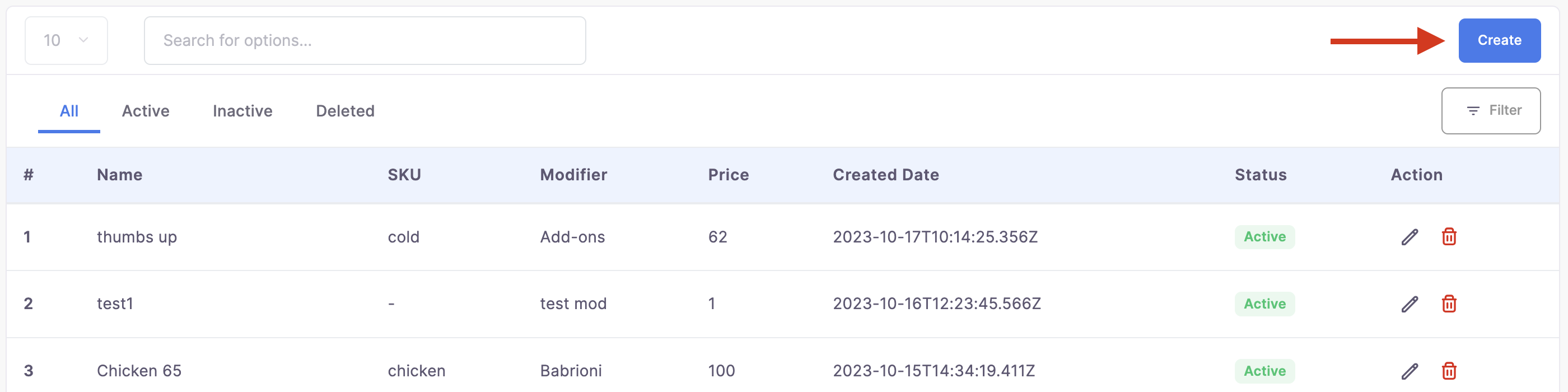Screen dimensions: 1568x392
Task: Switch to the Inactive tab
Action: 242,111
